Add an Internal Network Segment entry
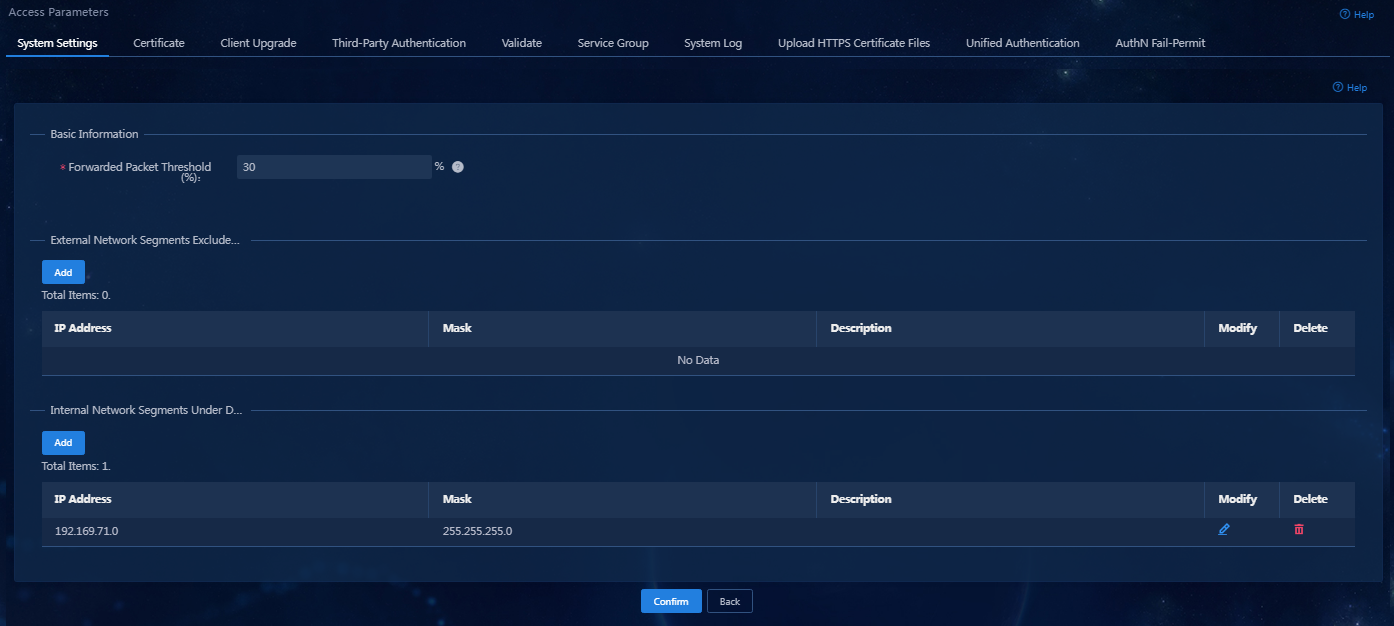Viewport: 1394px width, 626px height. pos(63,442)
